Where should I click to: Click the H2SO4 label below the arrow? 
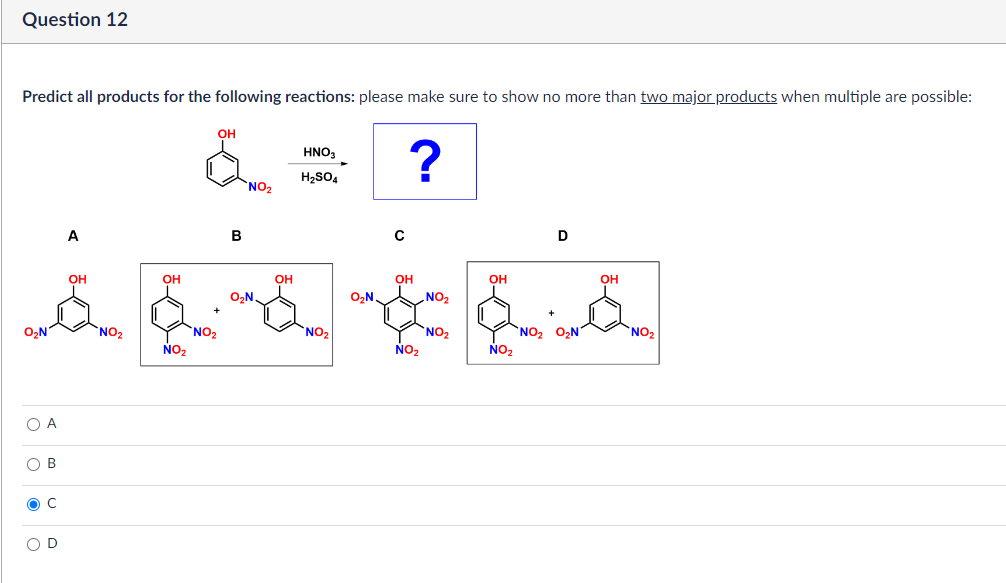coord(319,177)
